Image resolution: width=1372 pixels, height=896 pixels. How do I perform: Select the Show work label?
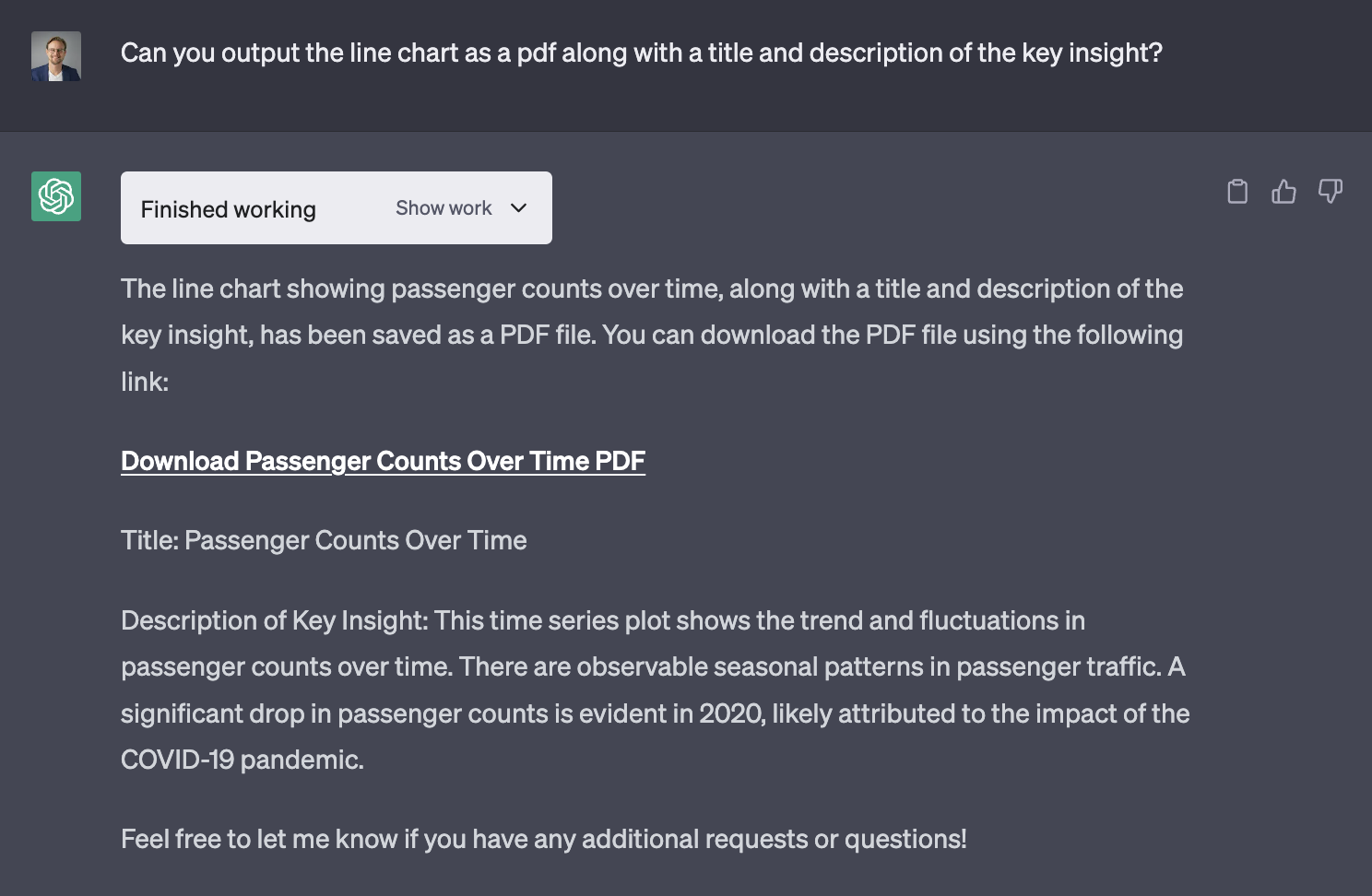coord(443,208)
